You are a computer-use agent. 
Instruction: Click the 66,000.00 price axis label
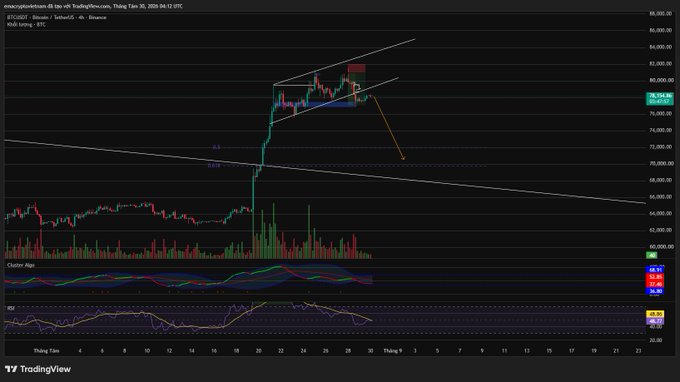pos(661,197)
